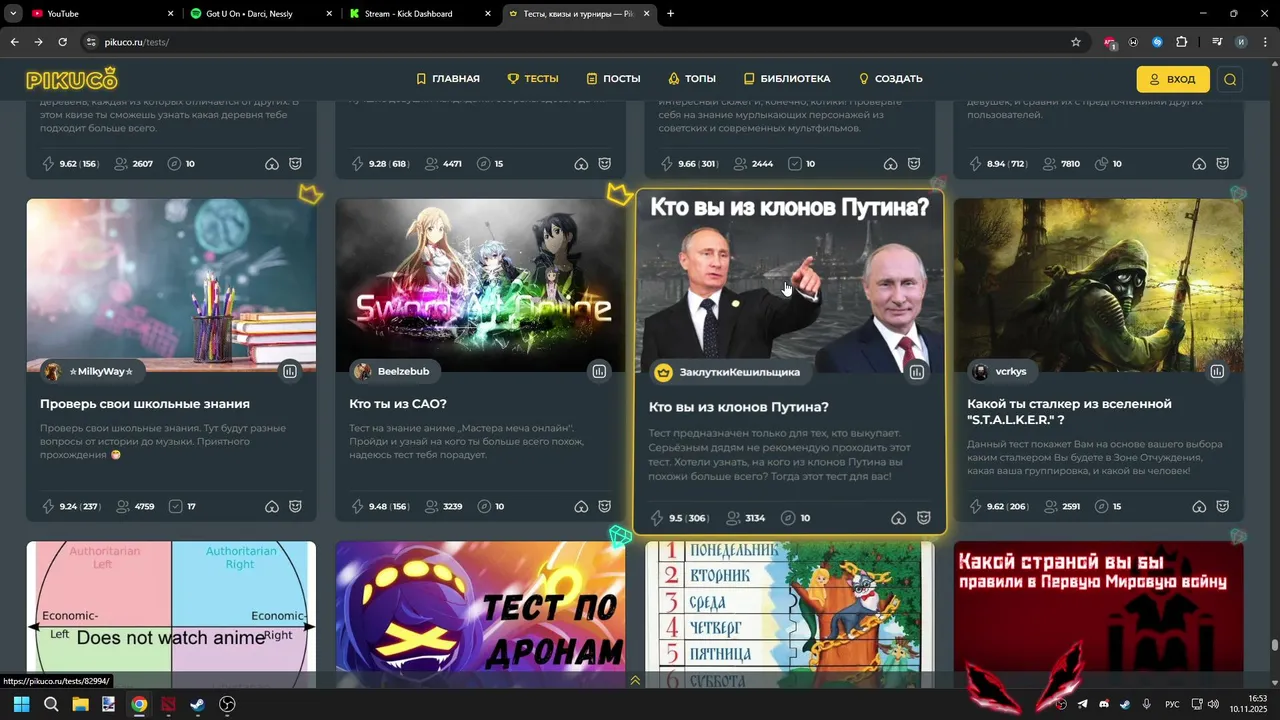This screenshot has height=720, width=1280.
Task: Expand the tab search chevron
Action: tap(13, 14)
